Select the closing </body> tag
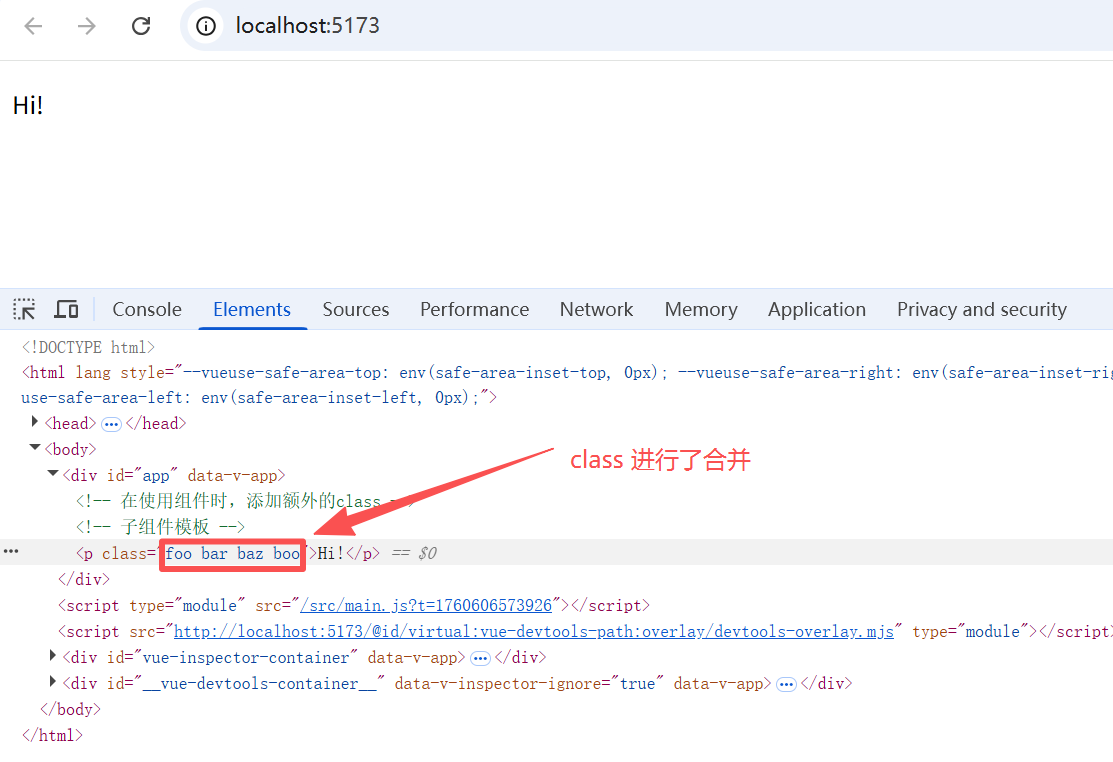Viewport: 1113px width, 762px height. [x=70, y=709]
